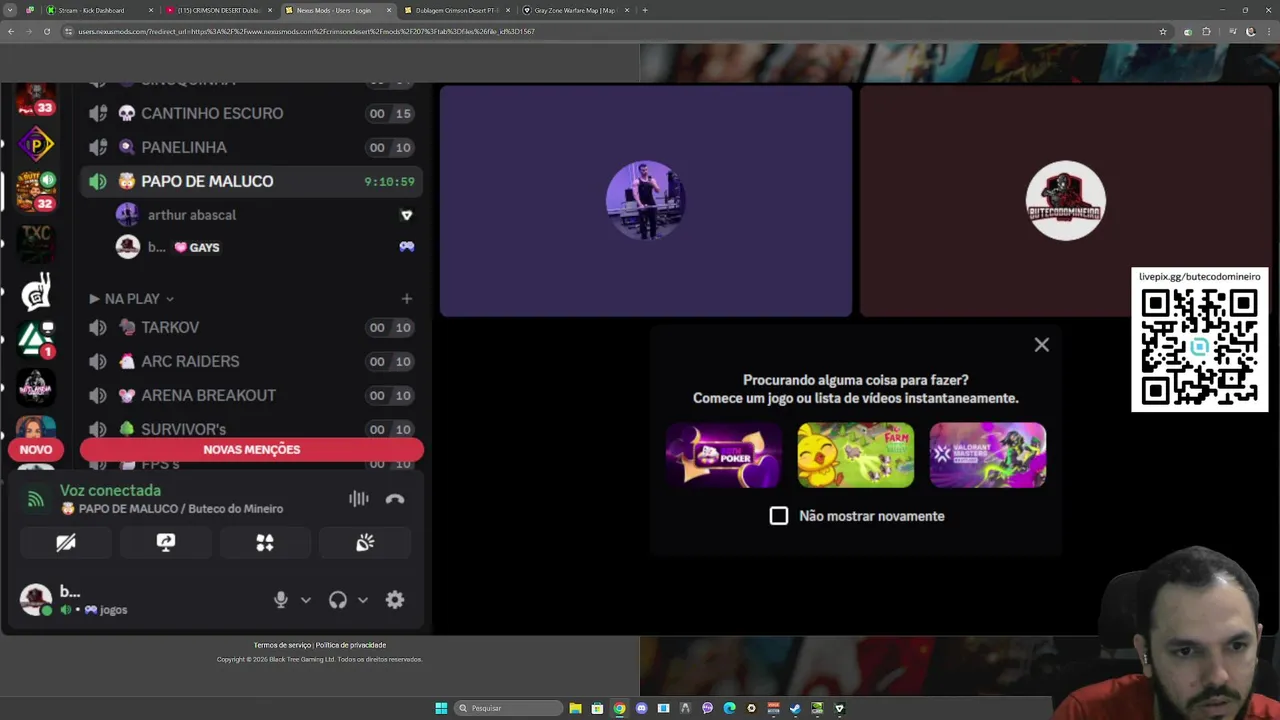Screen dimensions: 1280x720
Task: Disconnect from the voice channel
Action: [395, 499]
